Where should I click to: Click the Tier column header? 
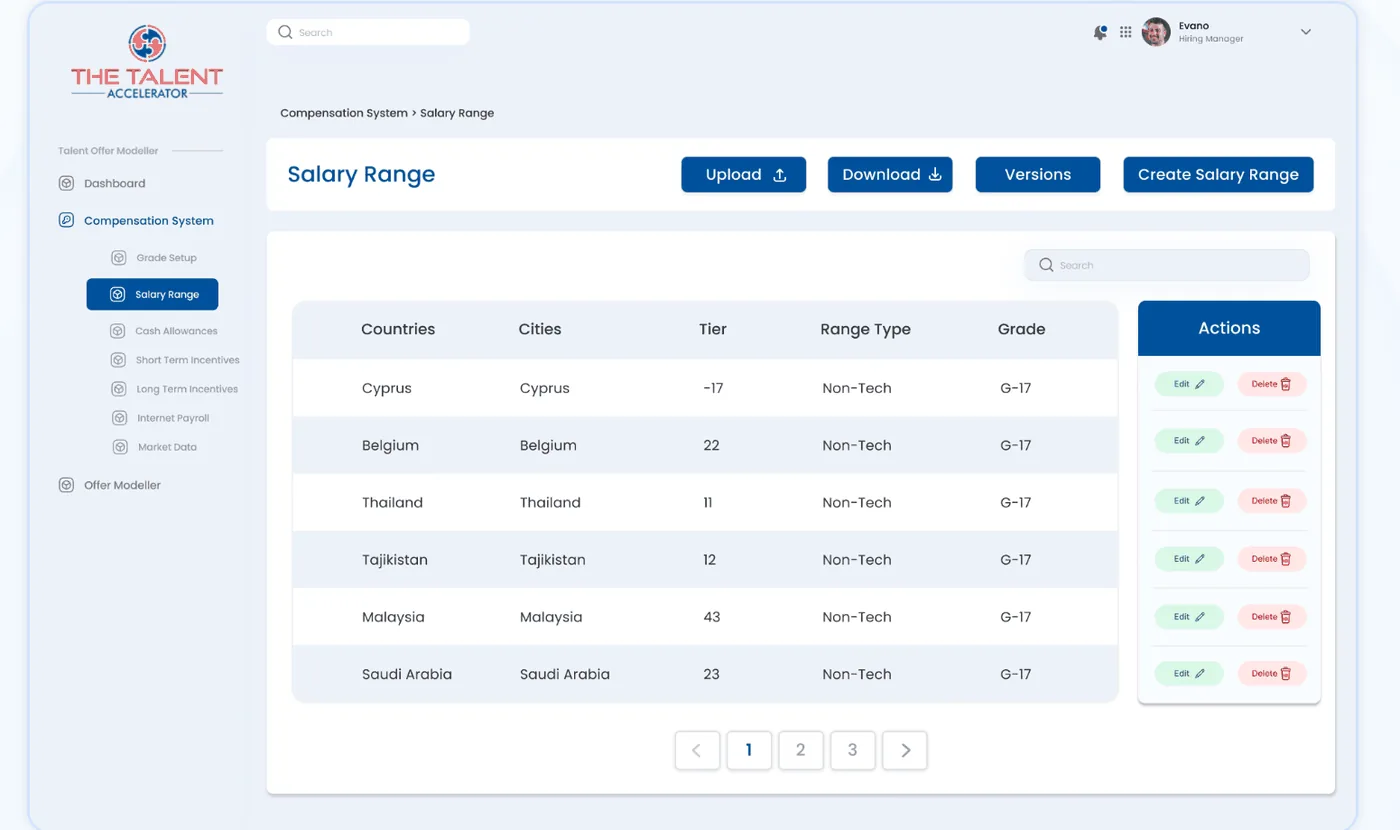[713, 329]
